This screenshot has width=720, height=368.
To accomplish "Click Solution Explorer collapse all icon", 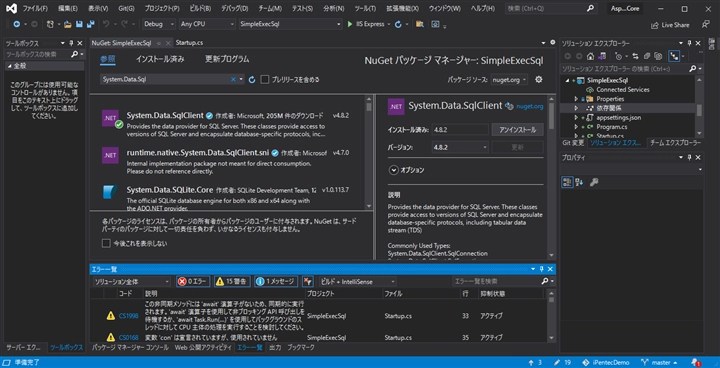I will click(647, 56).
